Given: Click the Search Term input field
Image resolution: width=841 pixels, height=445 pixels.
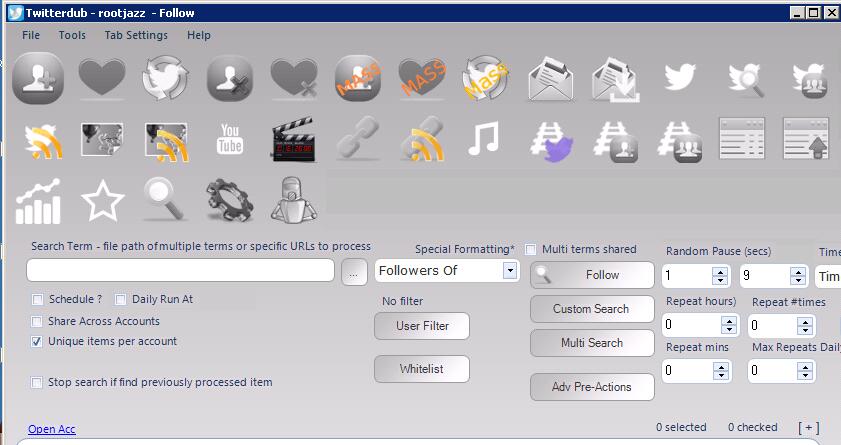Looking at the screenshot, I should (x=180, y=271).
